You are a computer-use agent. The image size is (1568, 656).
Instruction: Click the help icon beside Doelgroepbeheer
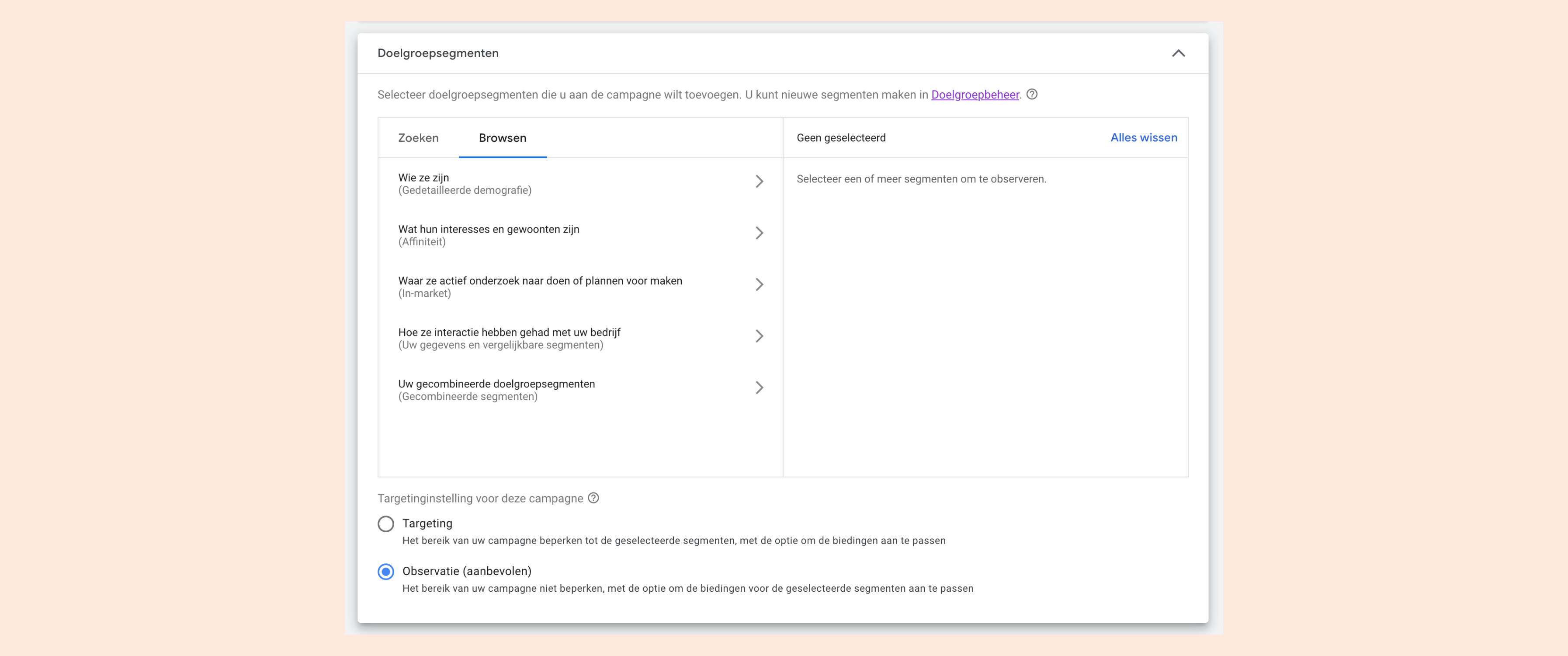1032,94
